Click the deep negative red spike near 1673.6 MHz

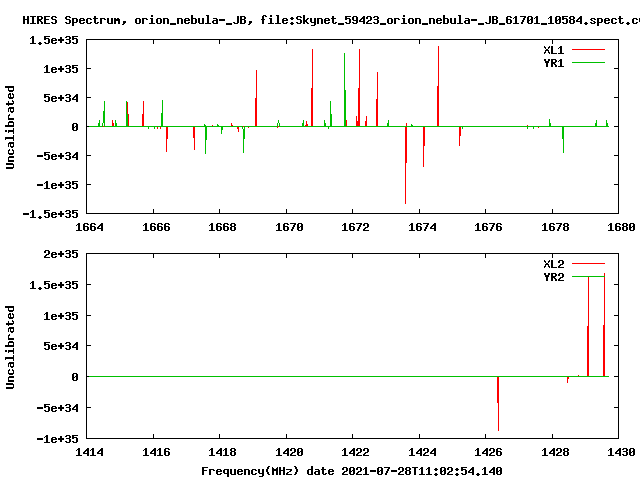pyautogui.click(x=406, y=165)
